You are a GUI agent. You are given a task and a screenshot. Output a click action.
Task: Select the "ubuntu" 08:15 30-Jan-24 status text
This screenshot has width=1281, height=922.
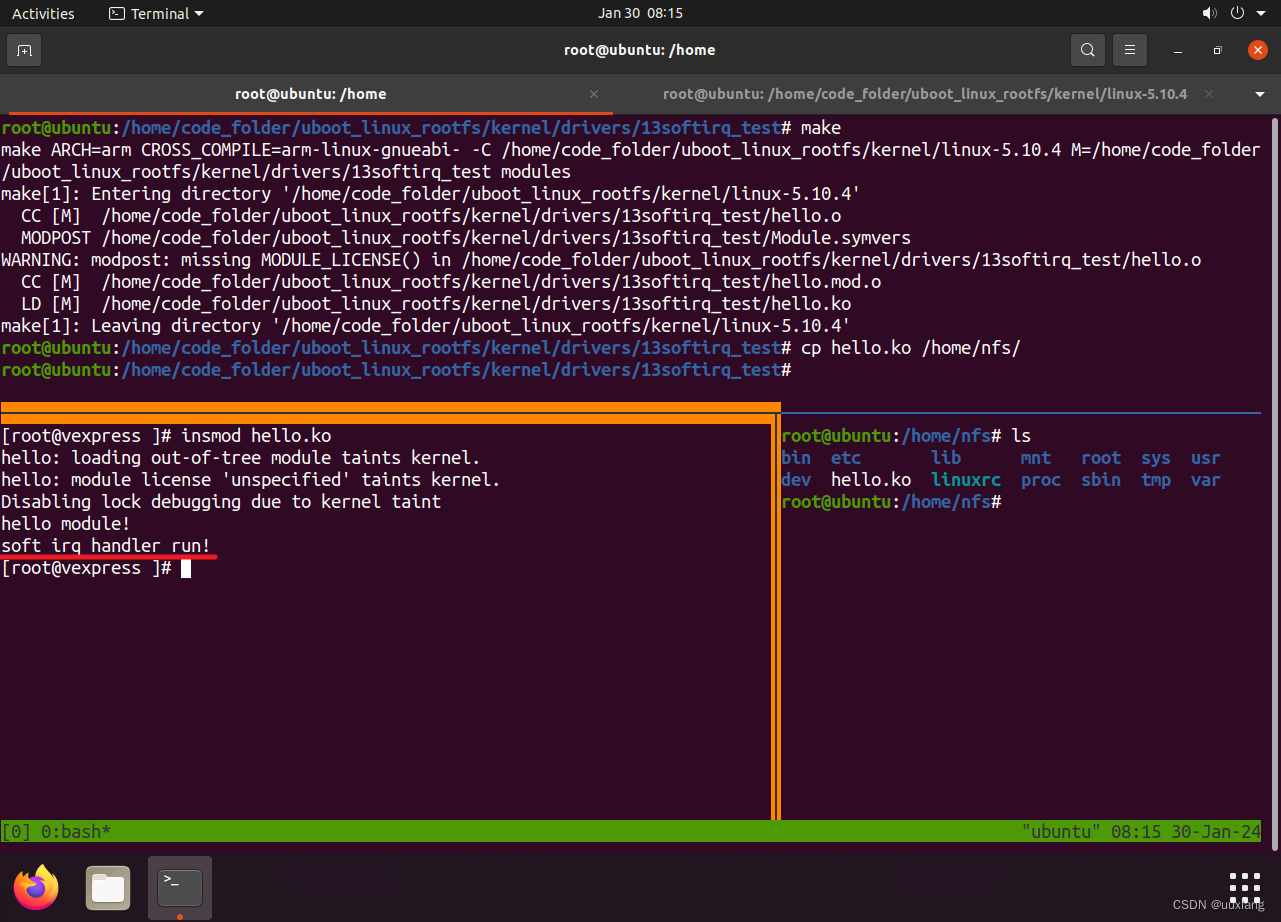(1141, 831)
